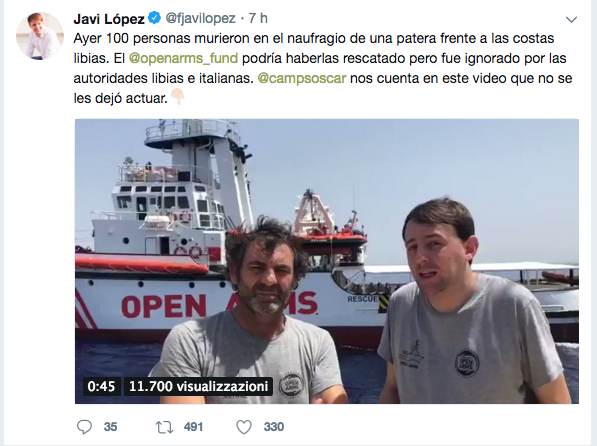Open the 7 h timestamp link
The height and width of the screenshot is (446, 597).
[x=258, y=18]
